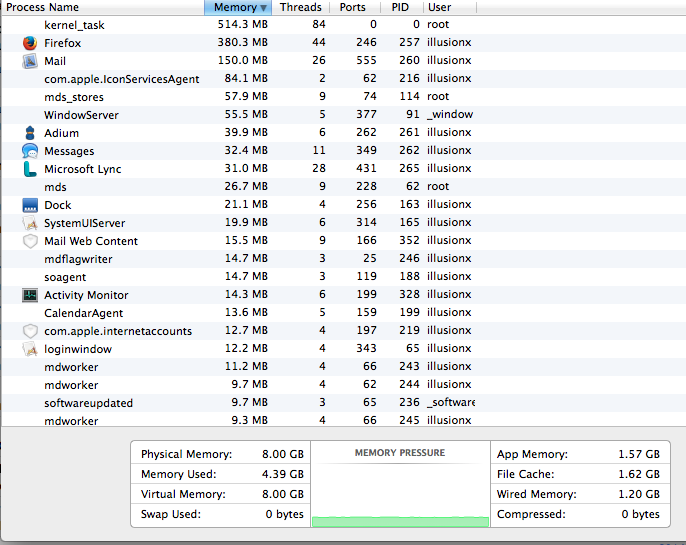This screenshot has width=686, height=545.
Task: Select the mds process row
Action: pyautogui.click(x=343, y=187)
